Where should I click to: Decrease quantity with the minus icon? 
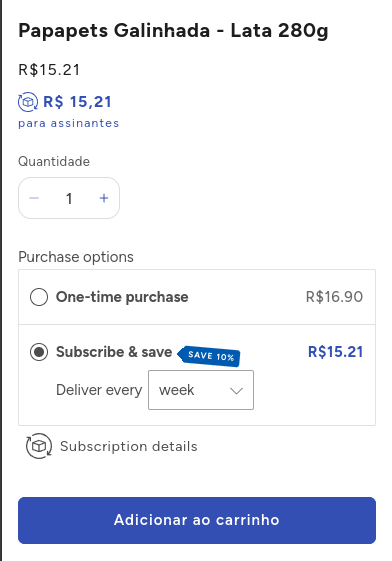pyautogui.click(x=34, y=198)
